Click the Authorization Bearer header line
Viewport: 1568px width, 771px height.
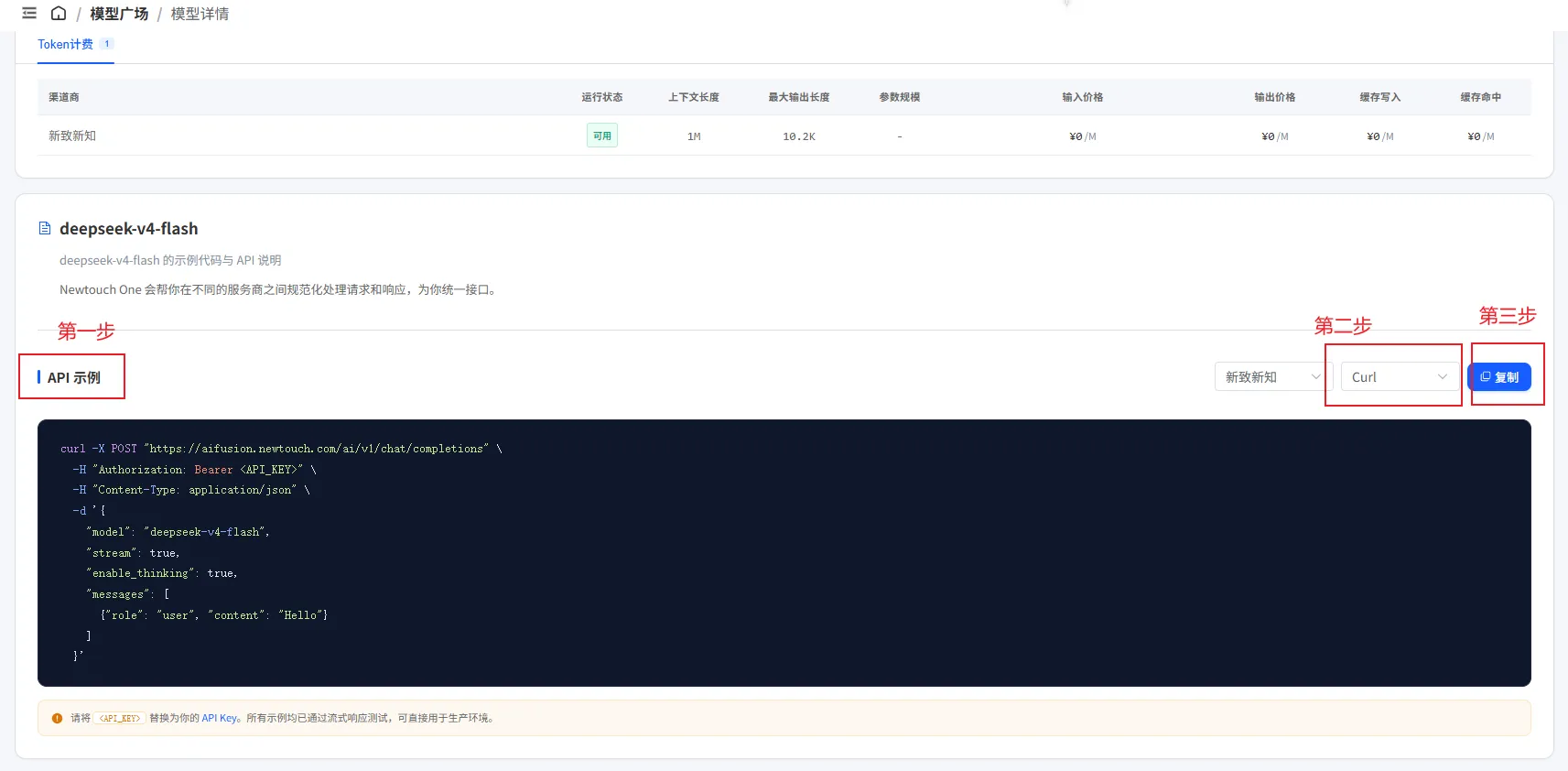pyautogui.click(x=194, y=470)
